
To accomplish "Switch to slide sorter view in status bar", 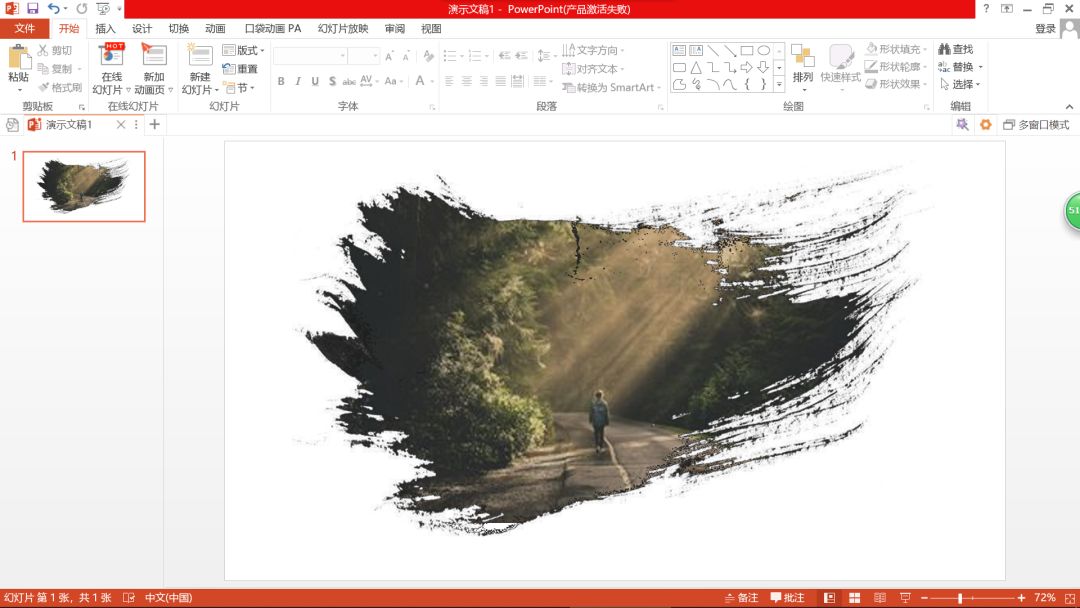I will [x=852, y=598].
